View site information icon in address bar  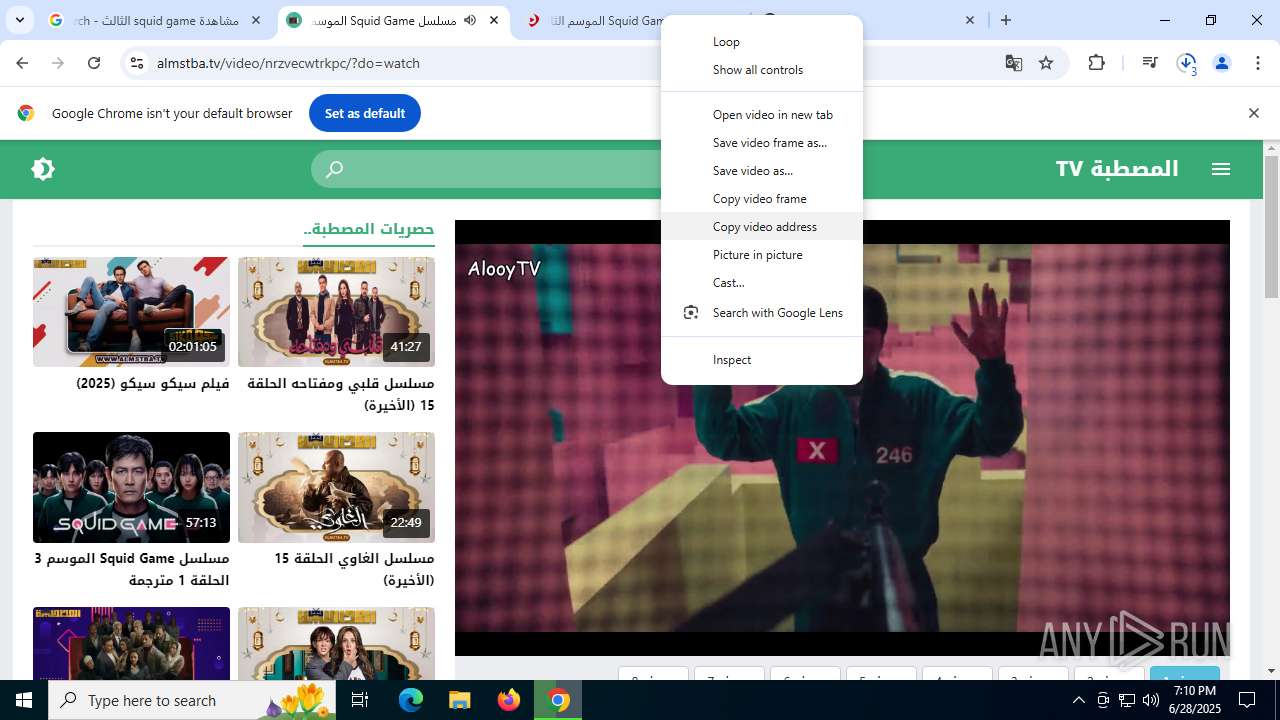pos(137,63)
